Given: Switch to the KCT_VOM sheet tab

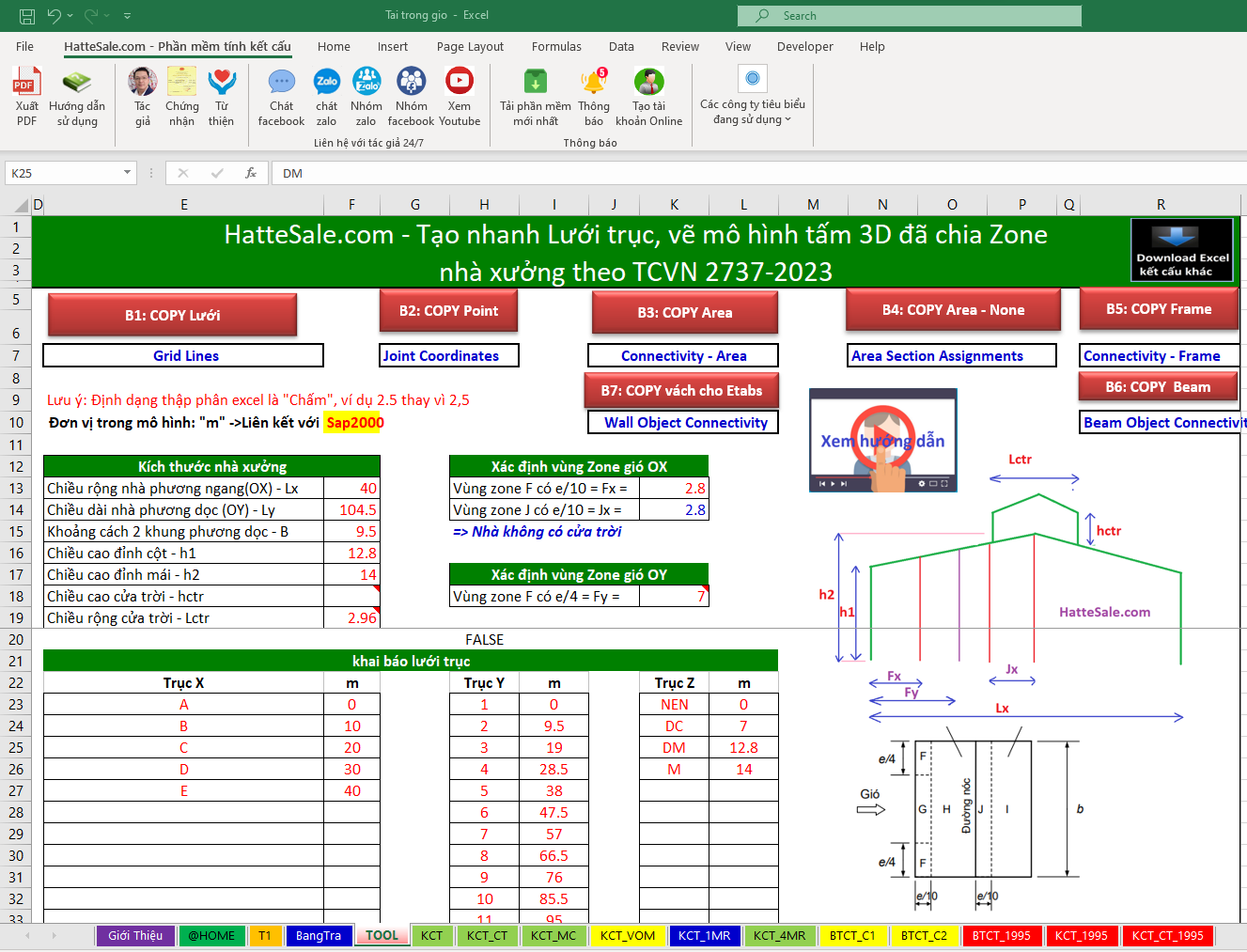Looking at the screenshot, I should click(628, 935).
